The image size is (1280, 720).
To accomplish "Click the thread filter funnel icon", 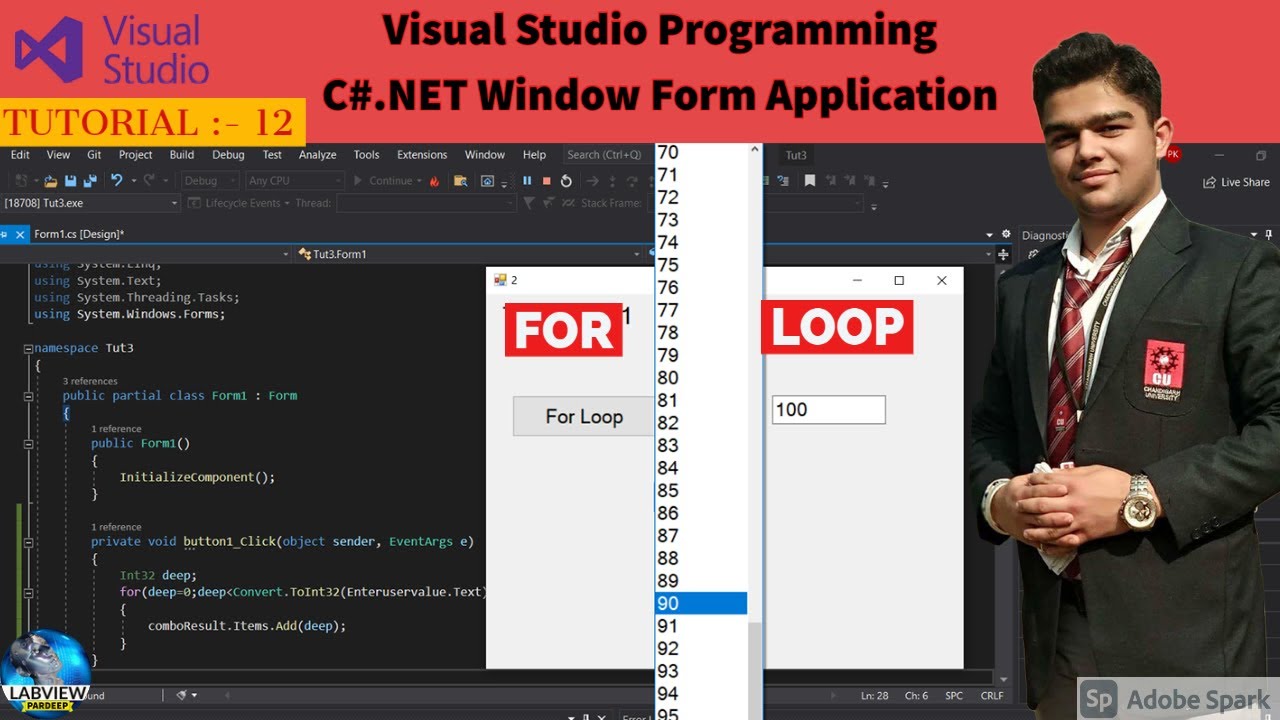I will coord(529,203).
